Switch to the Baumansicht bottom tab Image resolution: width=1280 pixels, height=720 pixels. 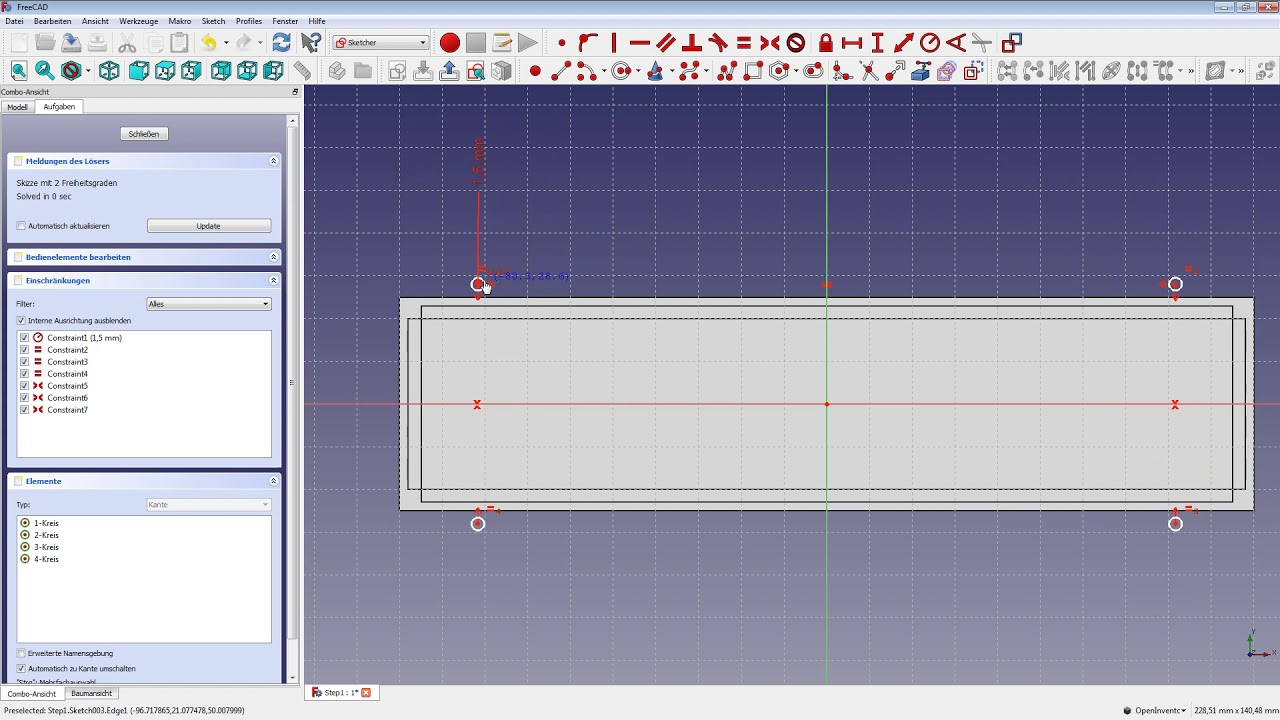pos(91,694)
